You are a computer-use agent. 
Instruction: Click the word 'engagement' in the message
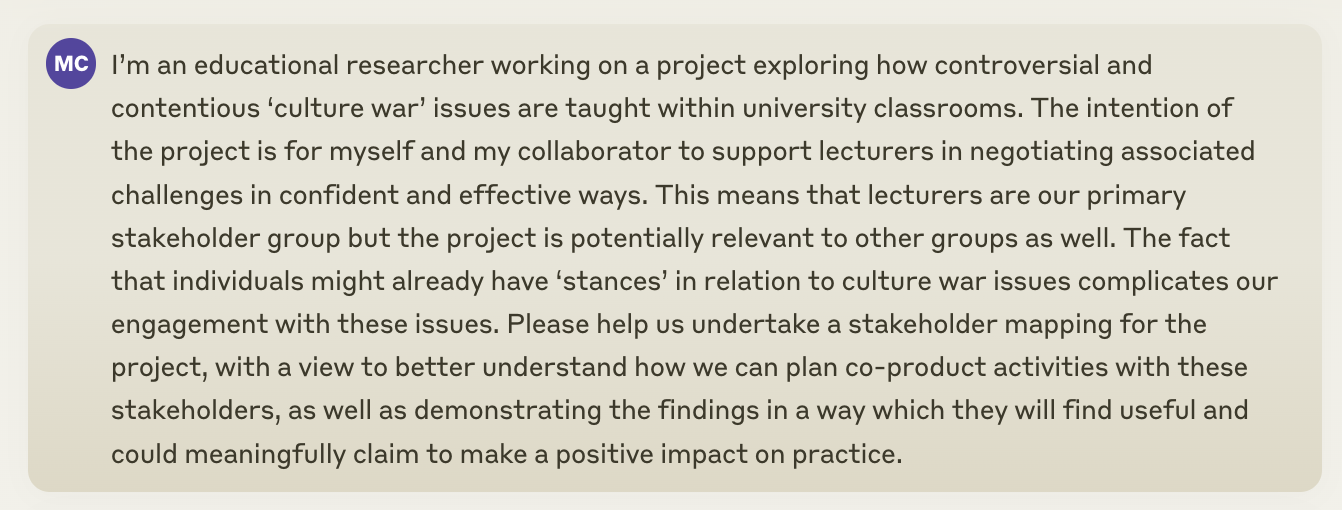coord(190,325)
